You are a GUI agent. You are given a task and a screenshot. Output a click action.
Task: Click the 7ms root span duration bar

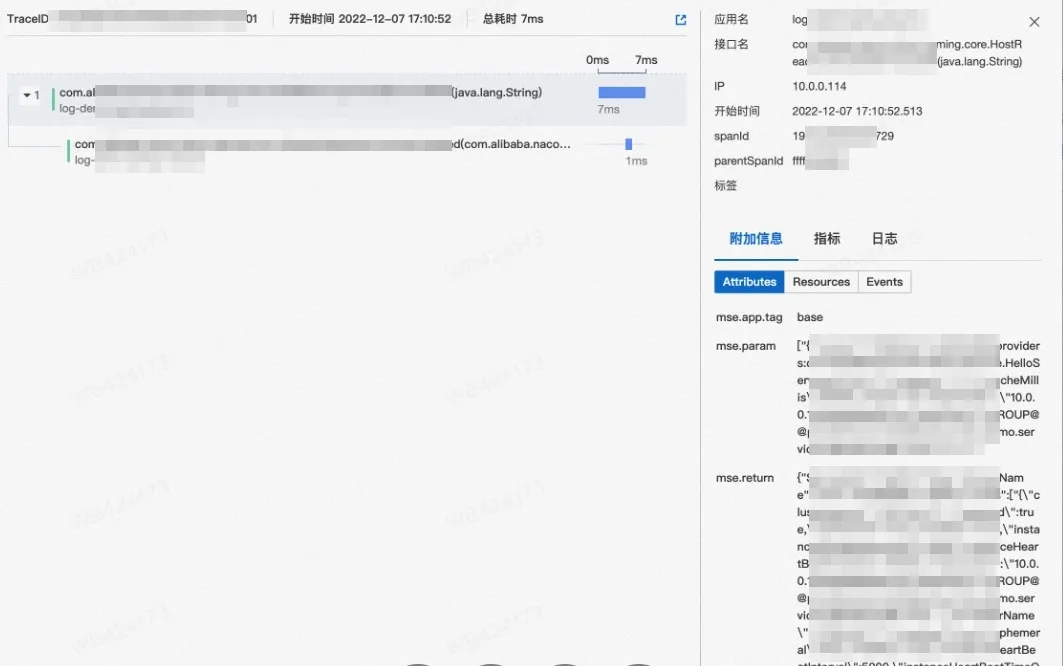[x=622, y=93]
